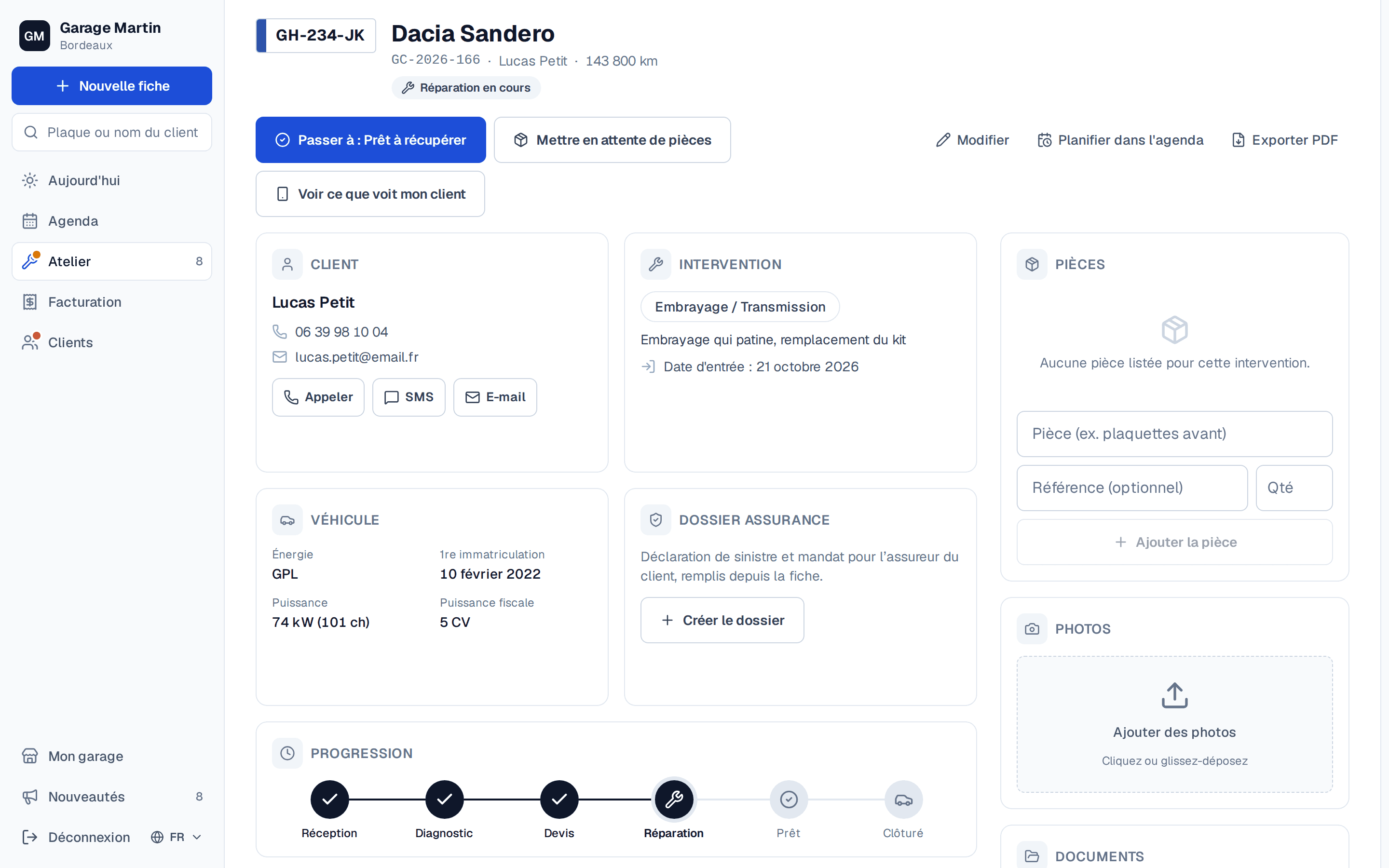Click the Référence (optionnel) field

(x=1132, y=488)
